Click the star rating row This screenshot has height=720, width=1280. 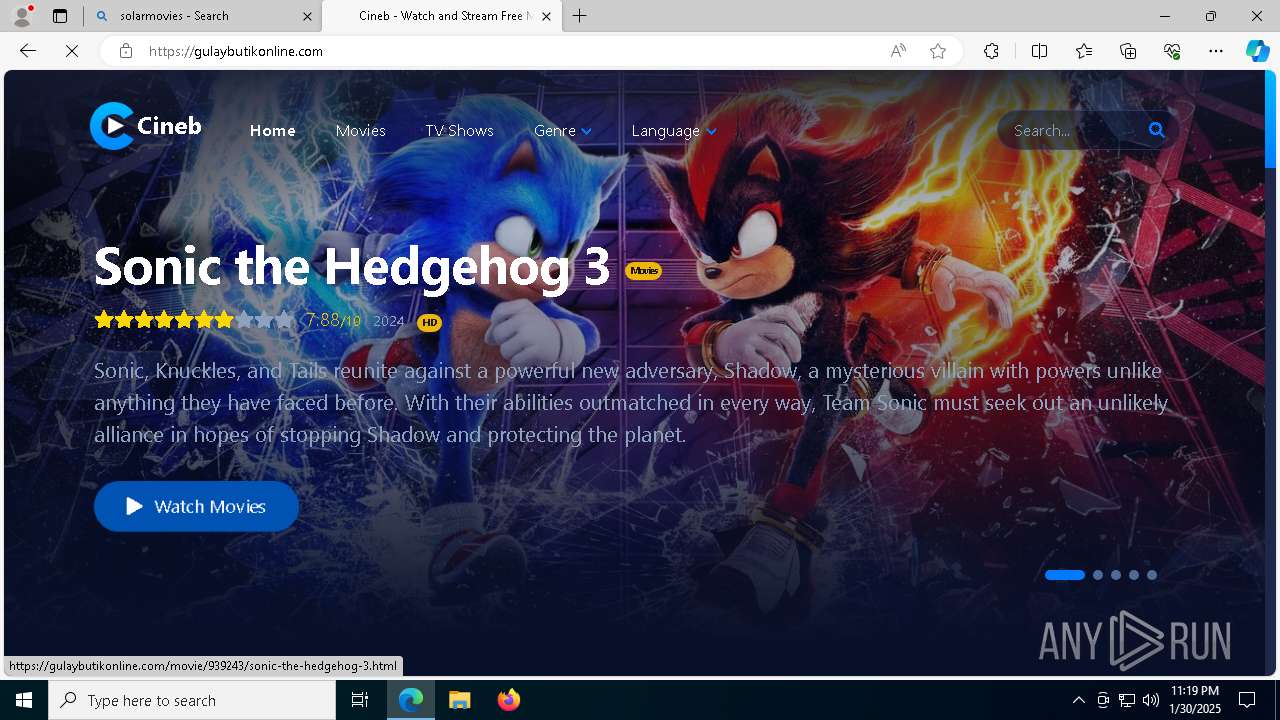pyautogui.click(x=194, y=320)
